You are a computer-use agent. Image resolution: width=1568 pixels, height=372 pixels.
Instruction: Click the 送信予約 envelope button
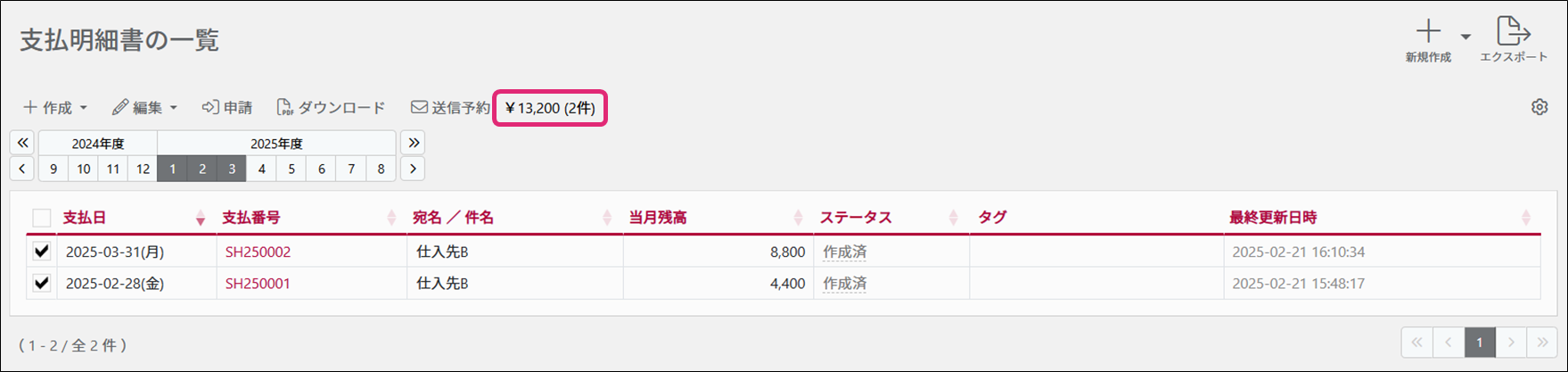[450, 108]
